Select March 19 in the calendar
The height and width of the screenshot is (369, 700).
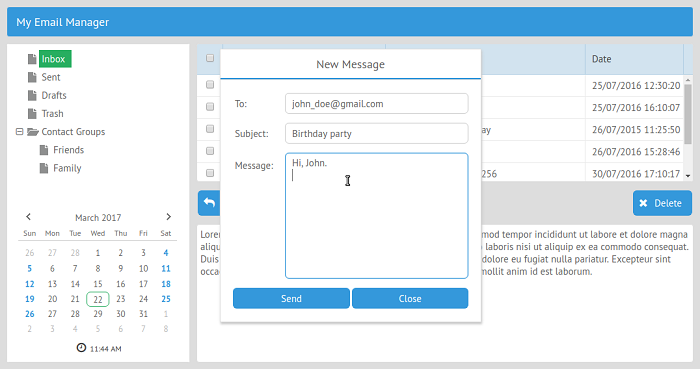pyautogui.click(x=29, y=299)
